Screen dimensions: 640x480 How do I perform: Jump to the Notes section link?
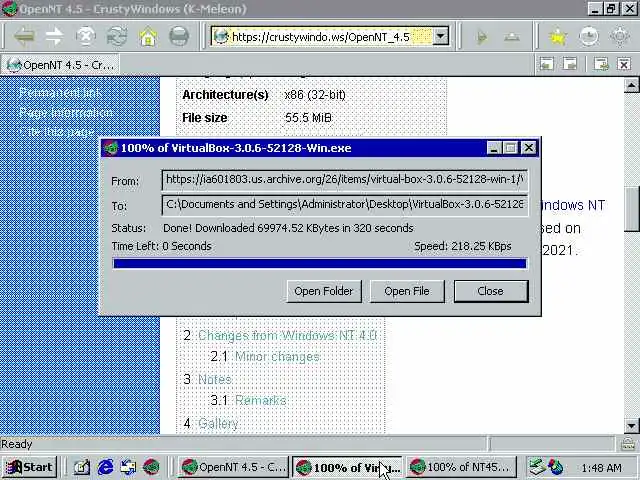[x=215, y=379]
